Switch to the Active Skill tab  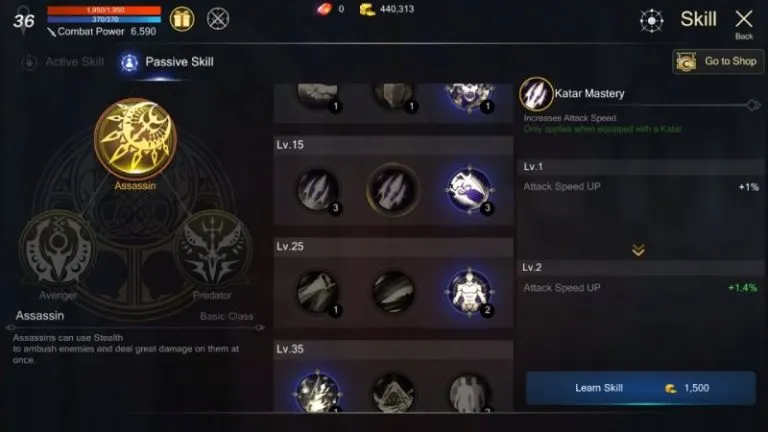coord(63,62)
